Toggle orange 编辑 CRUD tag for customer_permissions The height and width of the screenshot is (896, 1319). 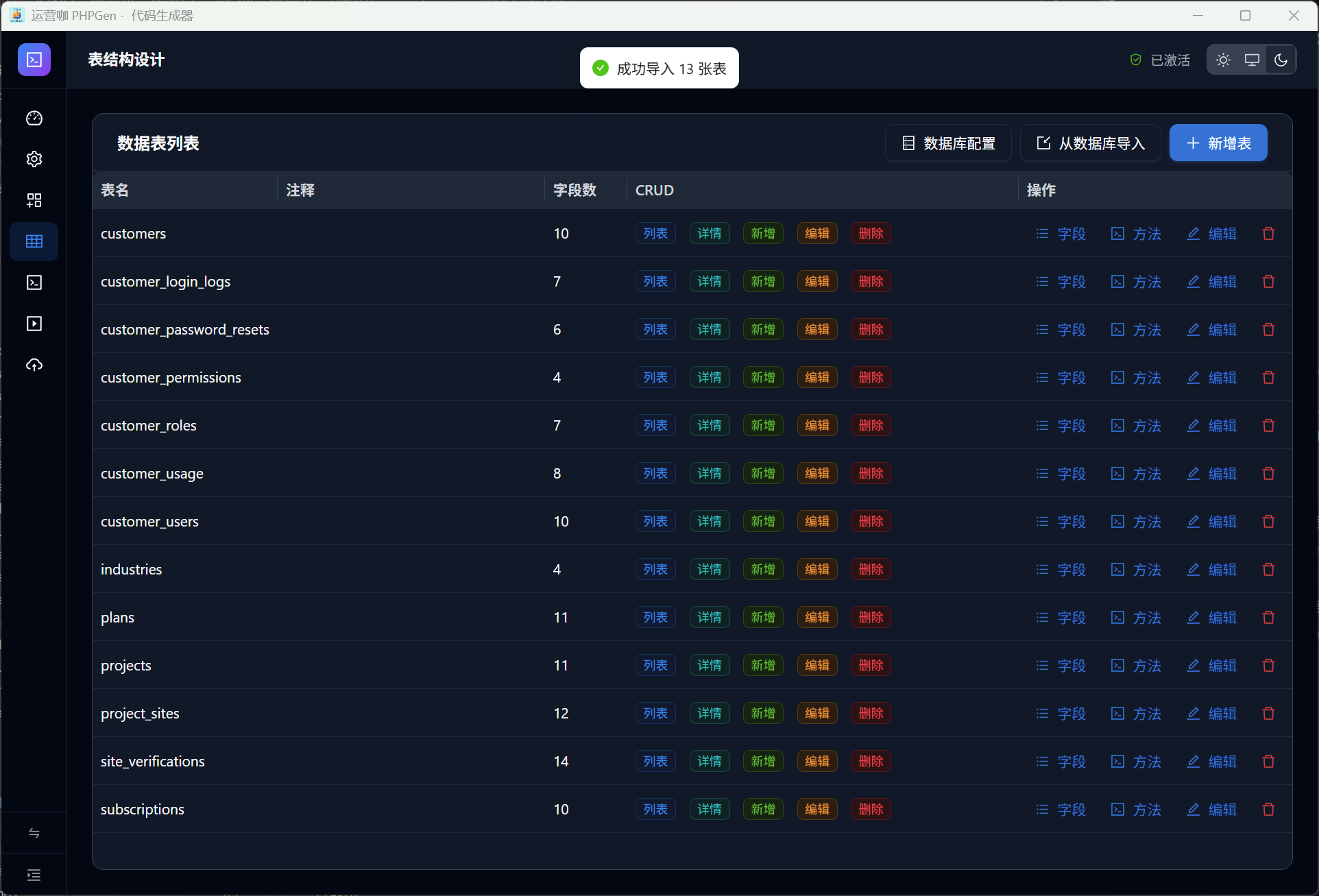coord(817,378)
